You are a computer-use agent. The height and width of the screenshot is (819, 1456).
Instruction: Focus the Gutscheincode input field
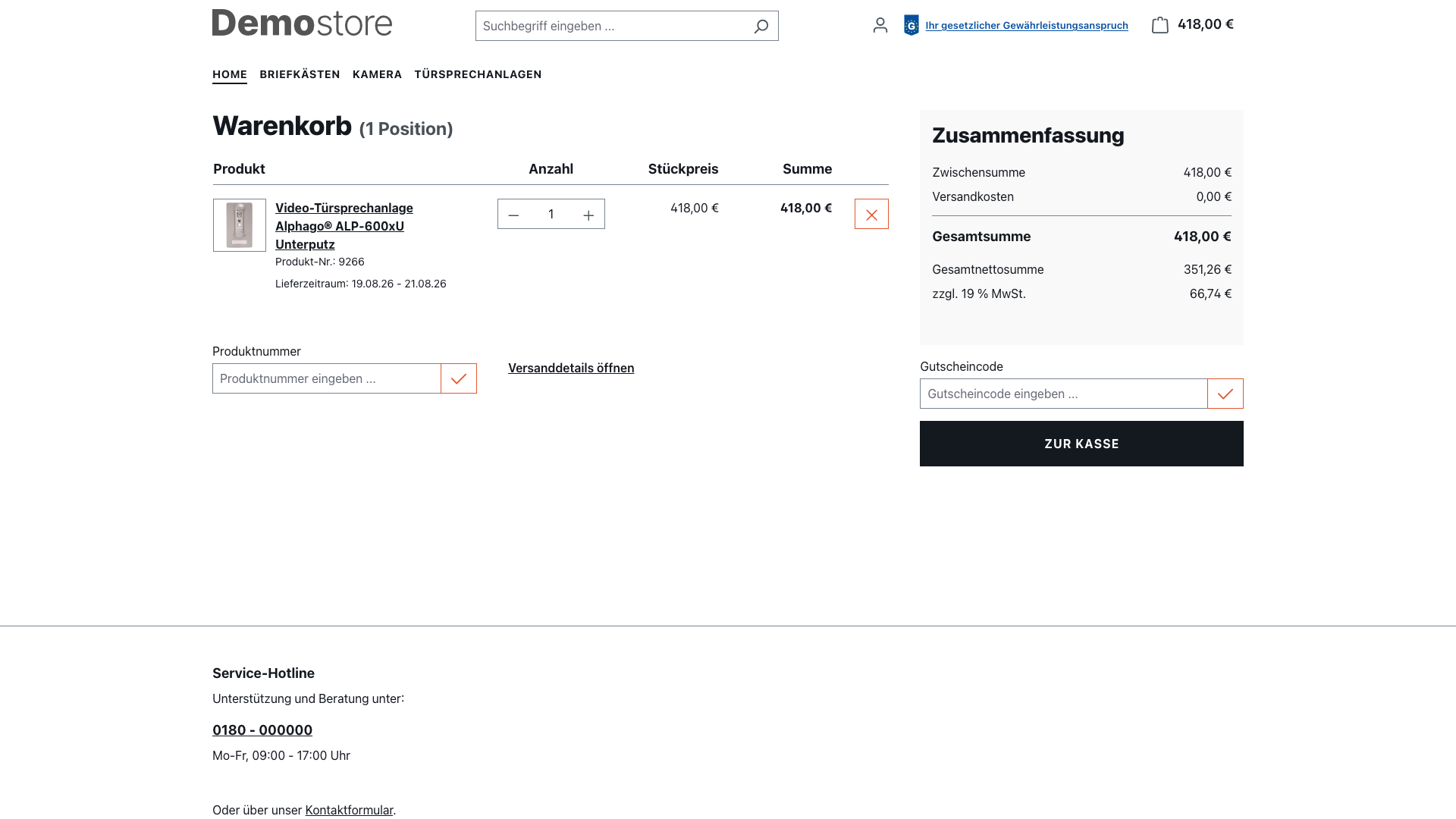click(x=1064, y=394)
